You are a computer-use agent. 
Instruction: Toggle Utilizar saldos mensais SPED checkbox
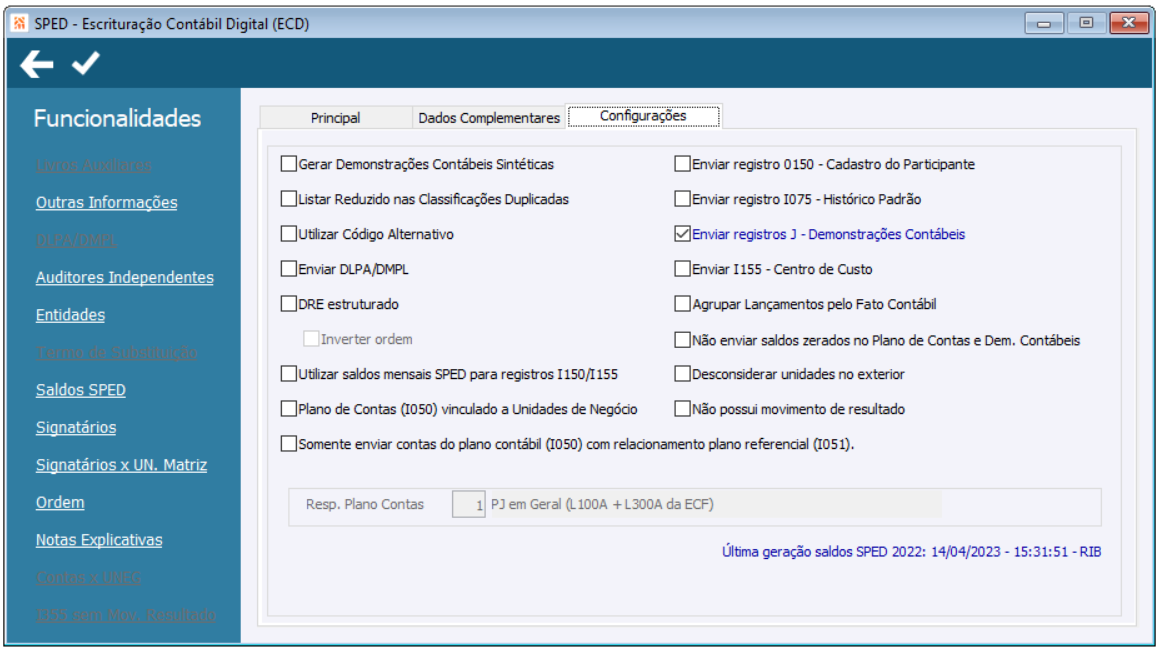tap(289, 374)
